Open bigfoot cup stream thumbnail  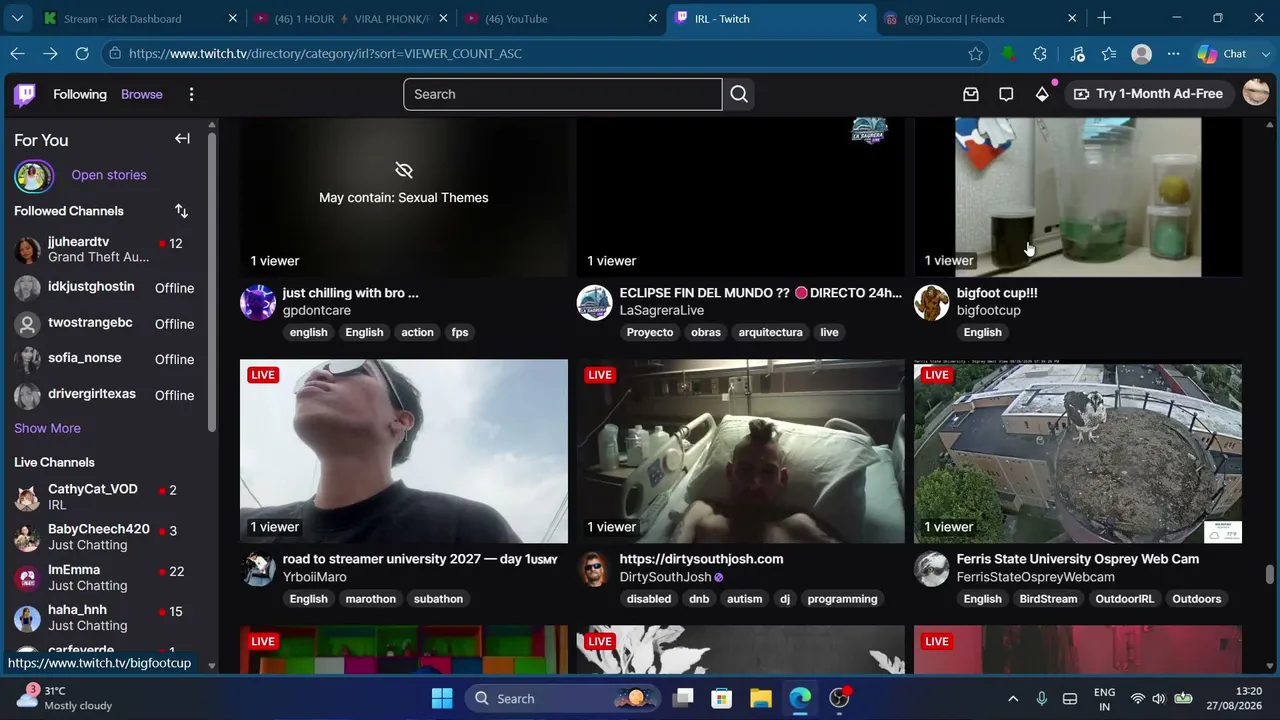coord(1078,197)
